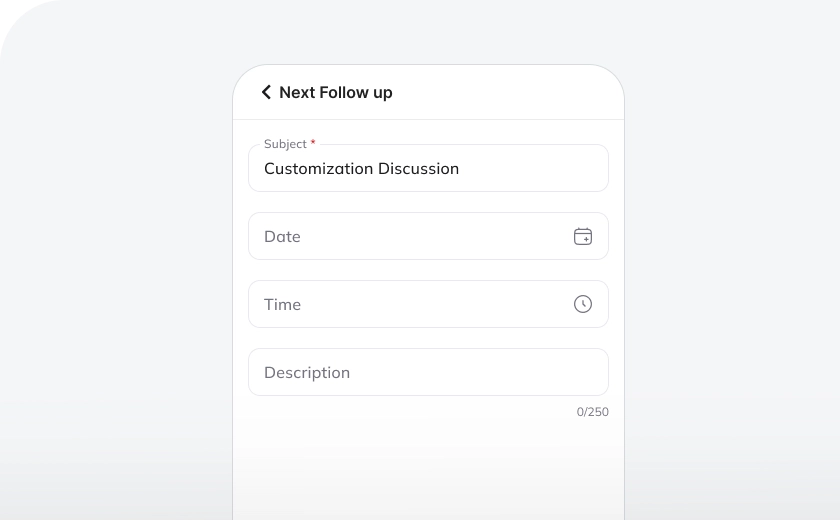Click the red required asterisk by Subject
Screen dimensions: 840x520
[x=313, y=144]
